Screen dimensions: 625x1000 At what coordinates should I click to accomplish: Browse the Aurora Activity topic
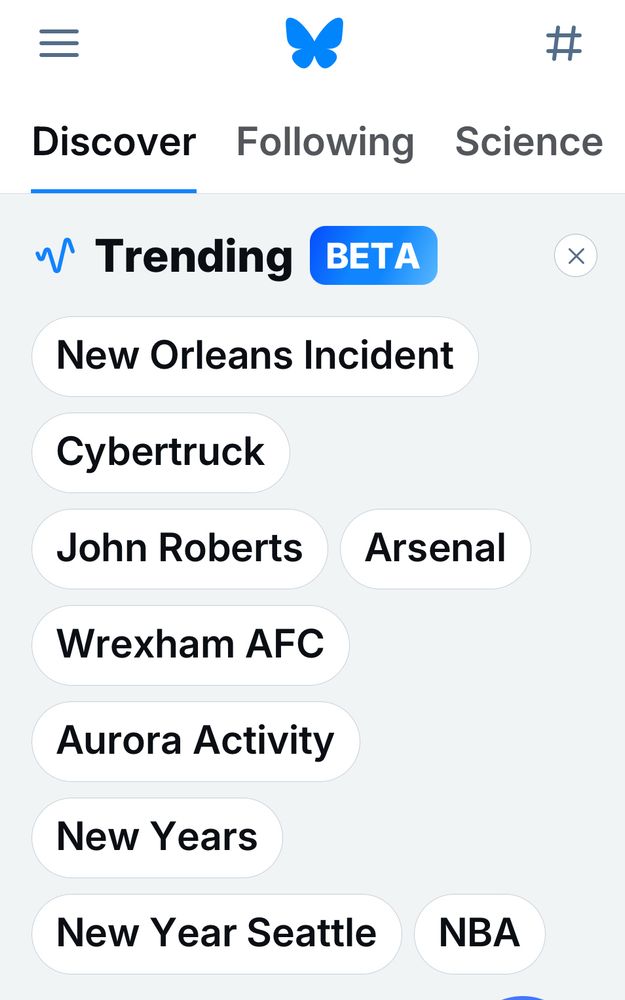(x=196, y=741)
